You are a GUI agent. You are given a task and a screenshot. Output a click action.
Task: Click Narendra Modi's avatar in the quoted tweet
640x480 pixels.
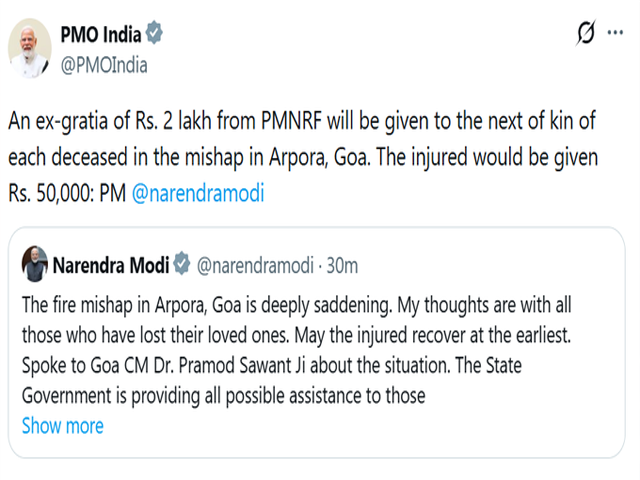[35, 264]
